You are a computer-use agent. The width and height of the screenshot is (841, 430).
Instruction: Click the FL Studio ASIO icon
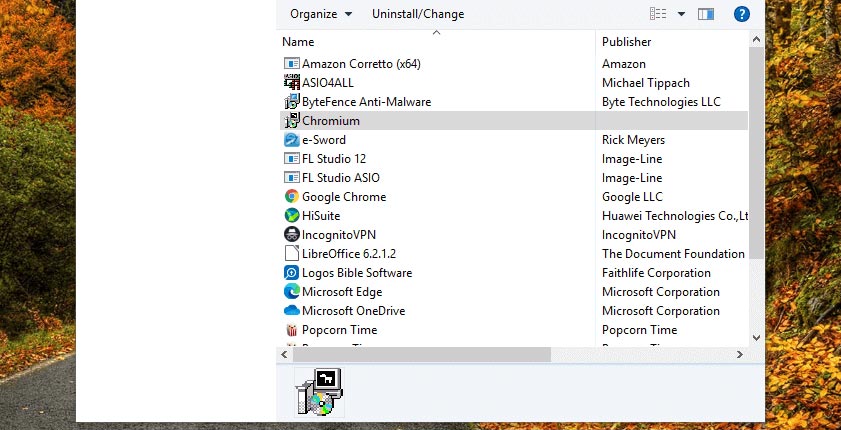pos(291,177)
